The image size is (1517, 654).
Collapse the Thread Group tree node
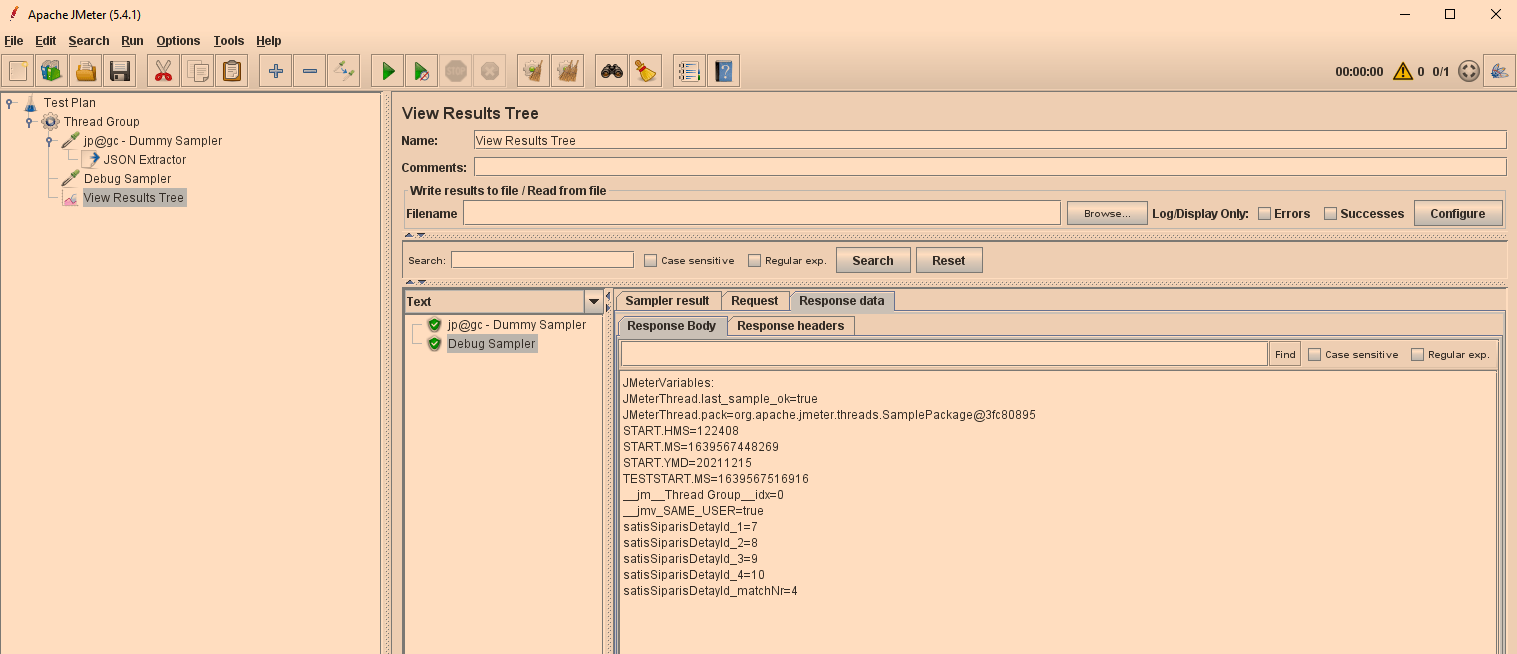click(29, 121)
